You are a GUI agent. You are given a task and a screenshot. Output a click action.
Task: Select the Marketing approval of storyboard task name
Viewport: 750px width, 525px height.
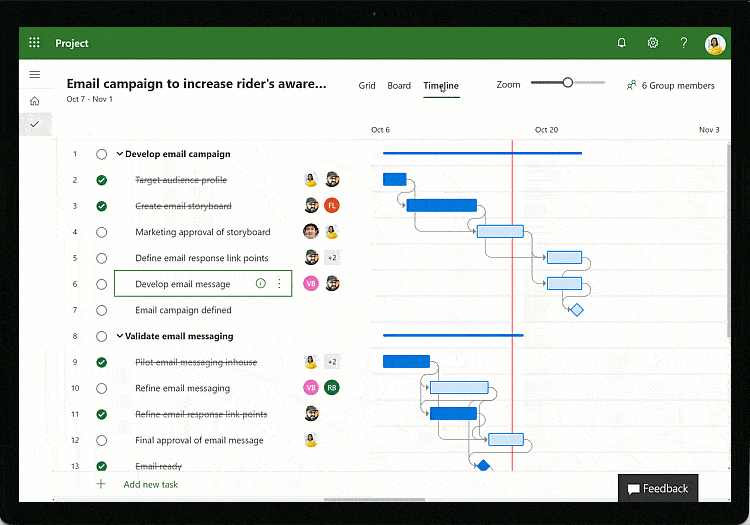[203, 232]
